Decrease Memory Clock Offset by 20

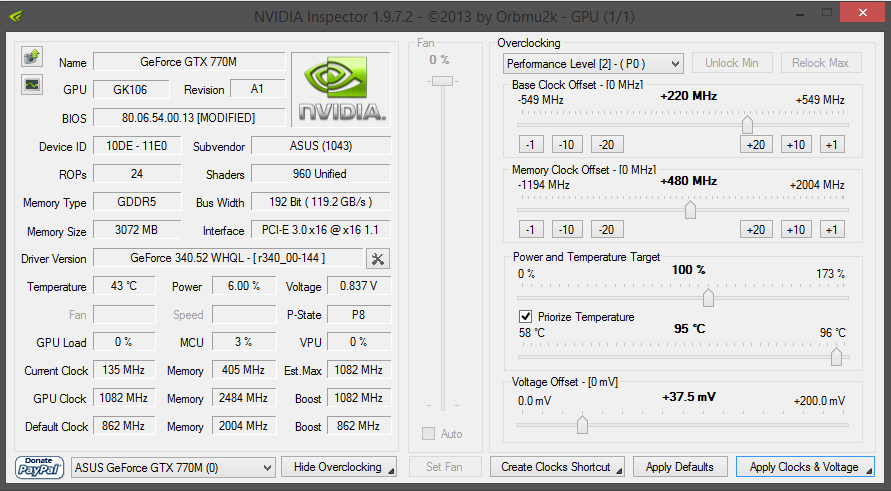click(607, 230)
